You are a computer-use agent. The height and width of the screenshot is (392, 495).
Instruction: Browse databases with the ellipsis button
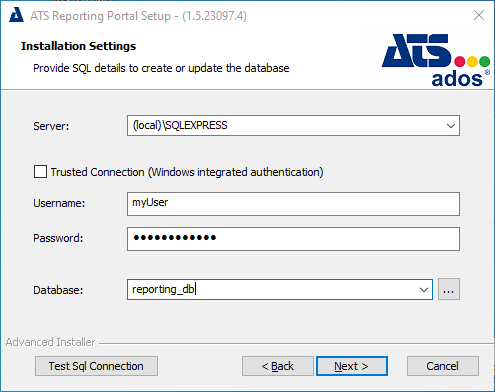(449, 289)
